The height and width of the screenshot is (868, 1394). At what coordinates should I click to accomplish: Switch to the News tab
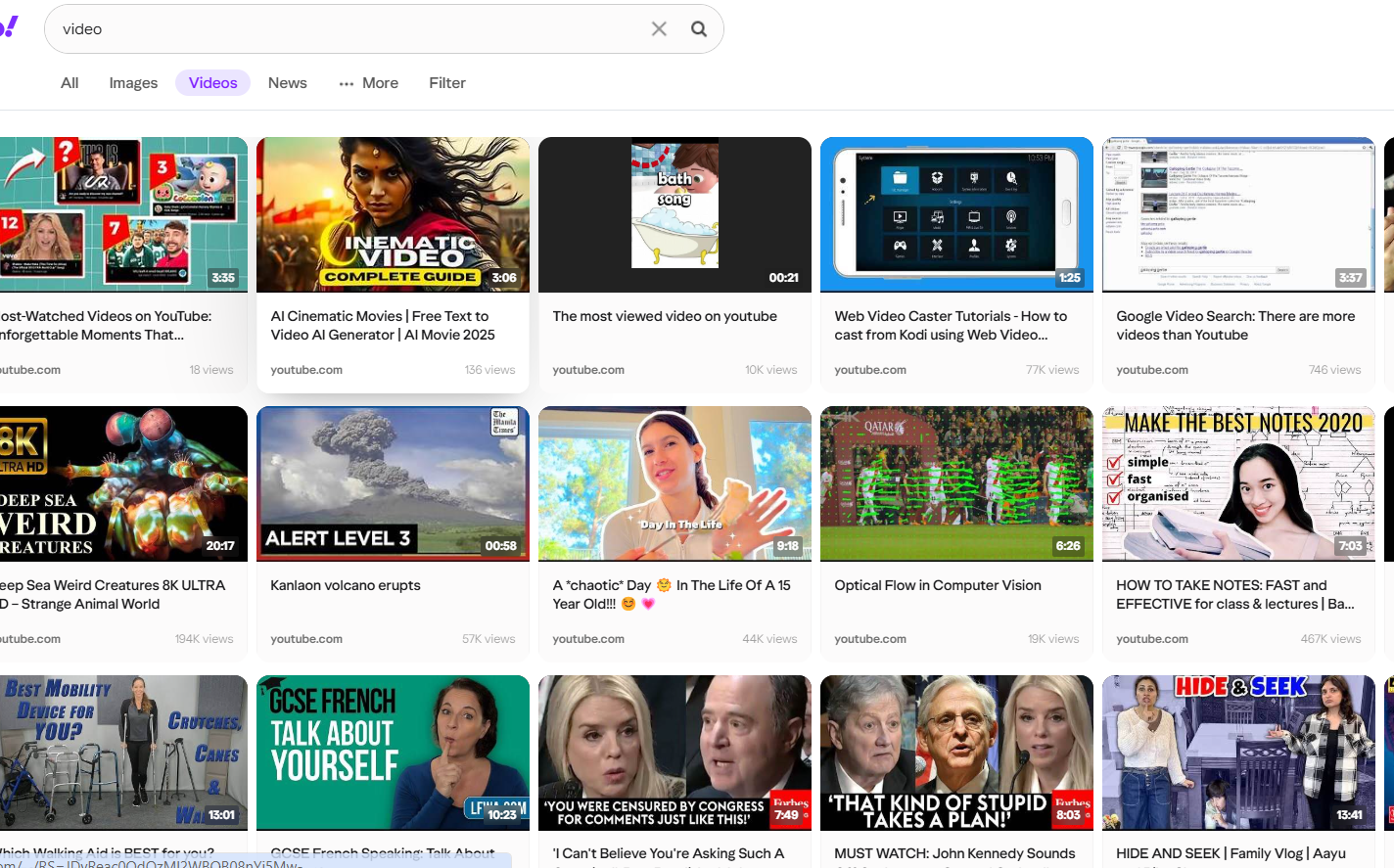click(x=288, y=83)
